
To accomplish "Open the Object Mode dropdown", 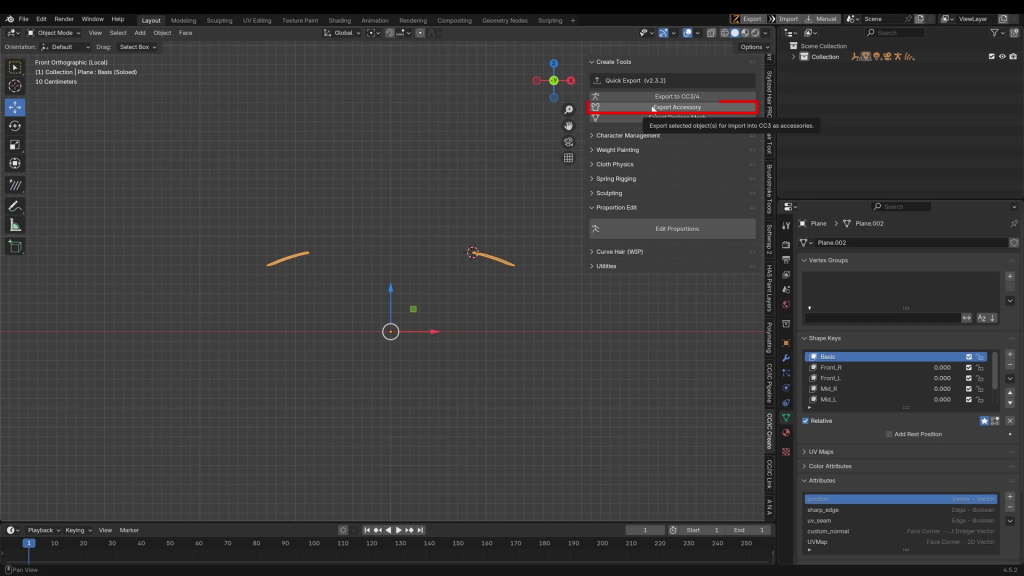I will (54, 33).
